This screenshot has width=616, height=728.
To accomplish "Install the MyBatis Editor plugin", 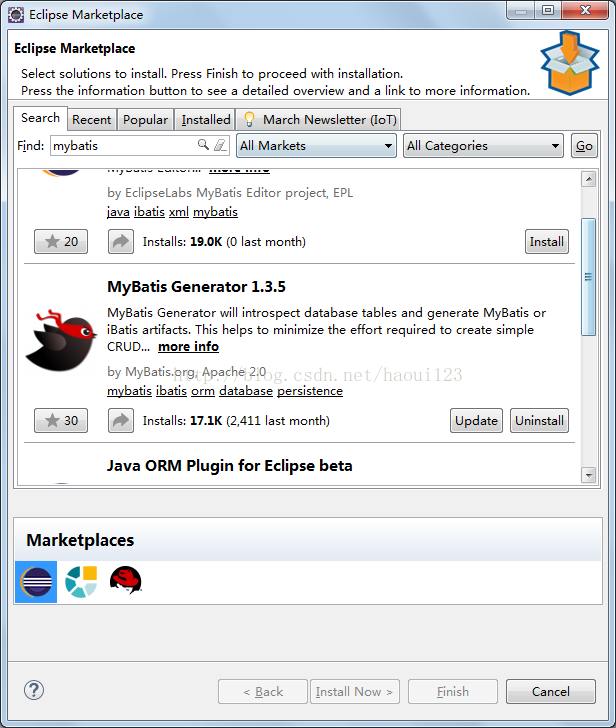I will coord(546,241).
